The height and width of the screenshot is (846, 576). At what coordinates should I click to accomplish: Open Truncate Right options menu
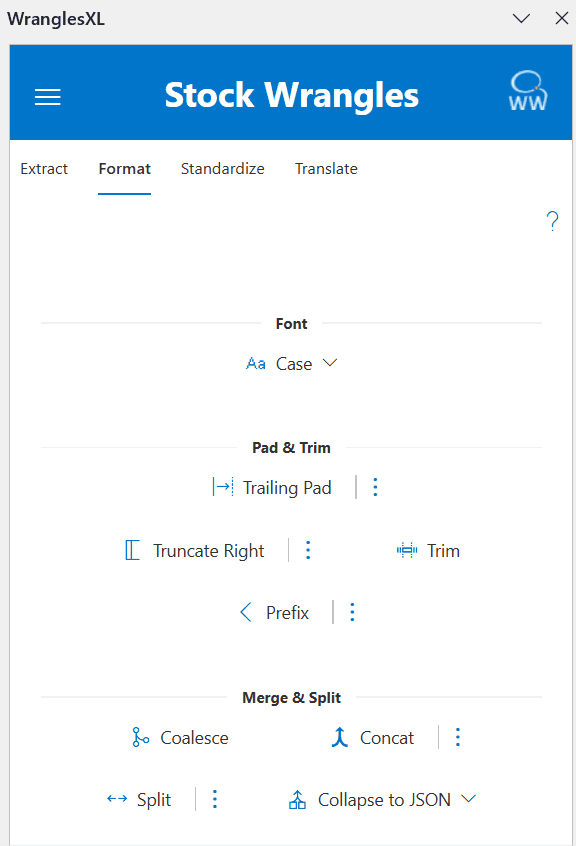click(x=308, y=550)
